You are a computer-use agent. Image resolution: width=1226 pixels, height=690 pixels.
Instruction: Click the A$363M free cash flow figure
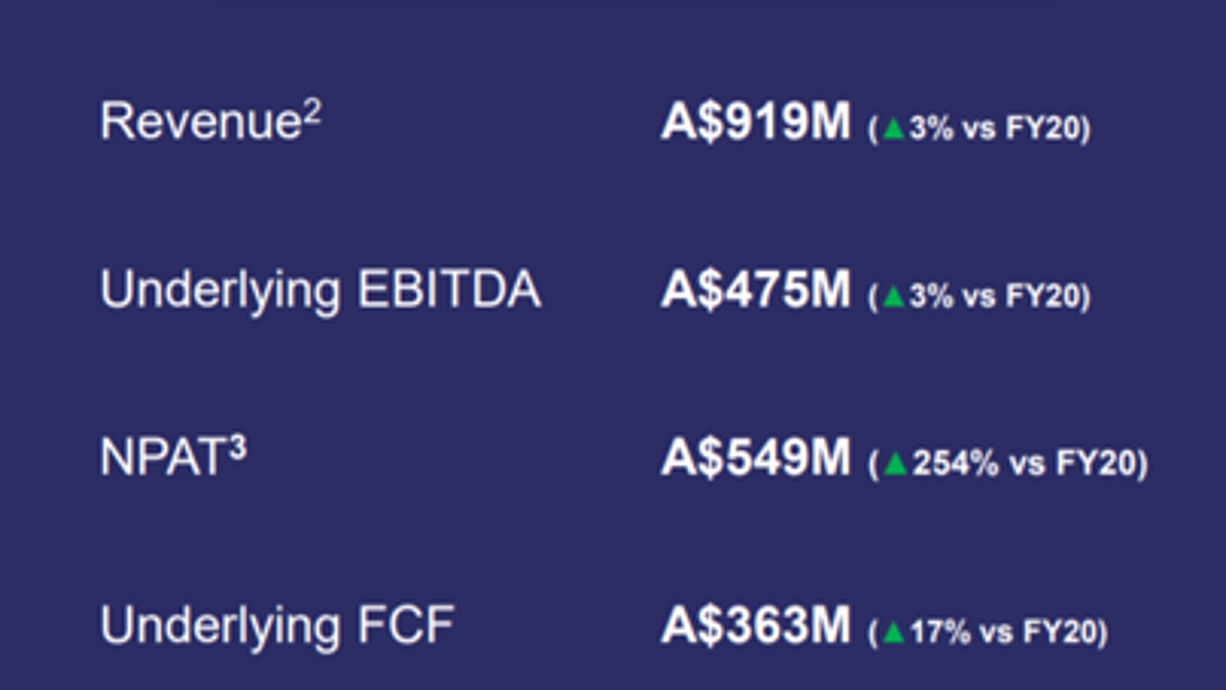[x=755, y=627]
